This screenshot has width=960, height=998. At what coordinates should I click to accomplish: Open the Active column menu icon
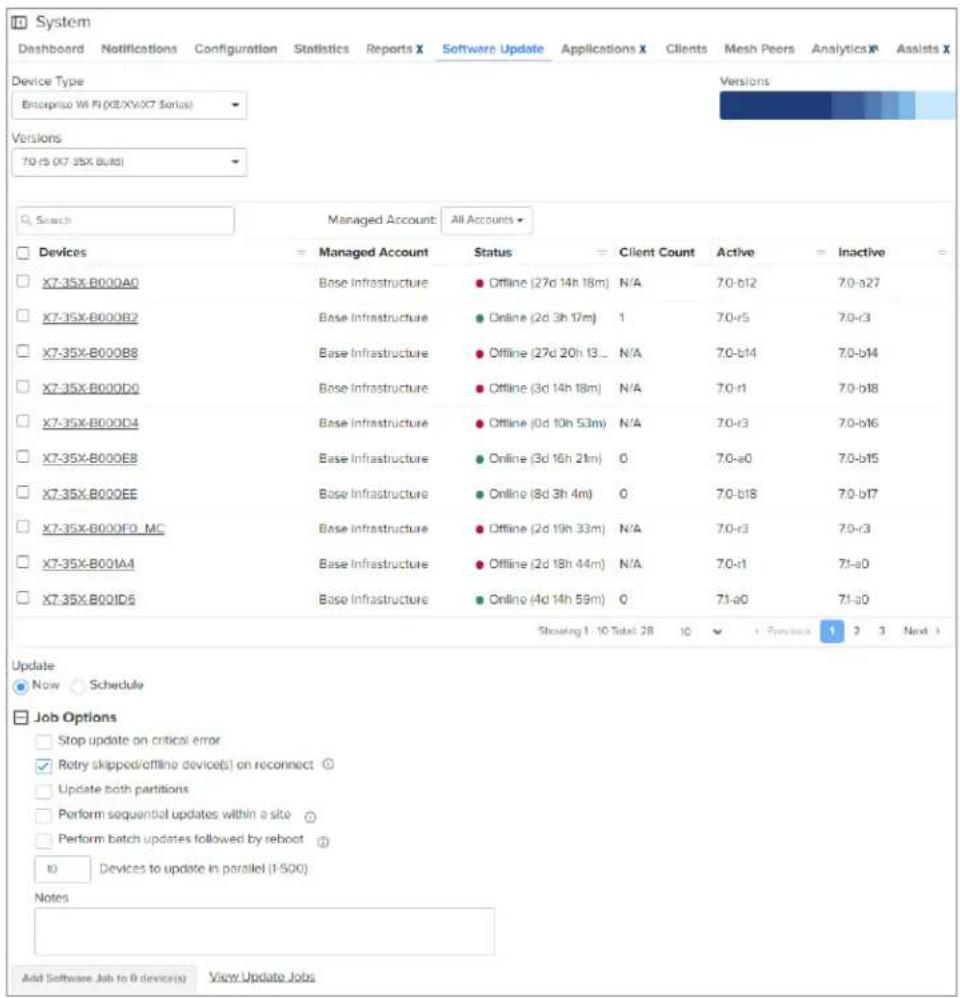(821, 253)
